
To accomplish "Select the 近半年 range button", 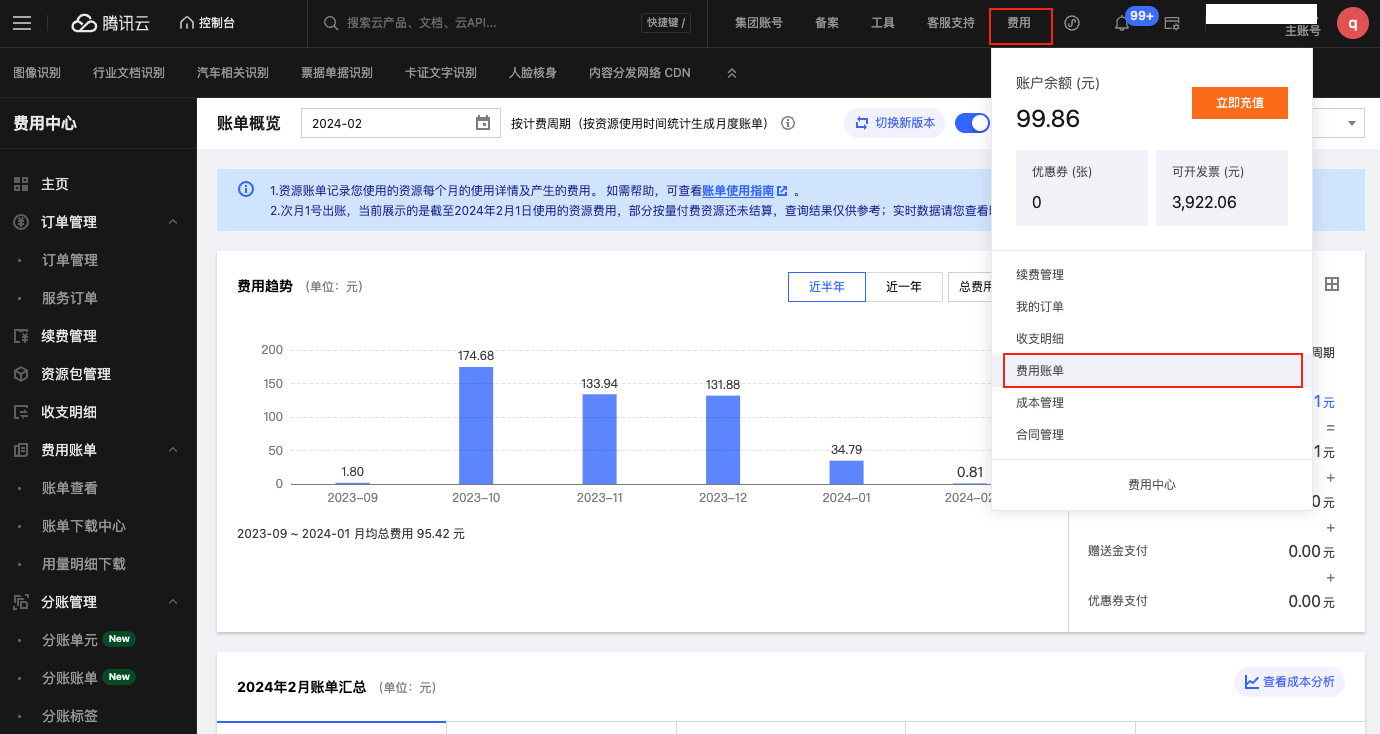I will click(x=827, y=287).
